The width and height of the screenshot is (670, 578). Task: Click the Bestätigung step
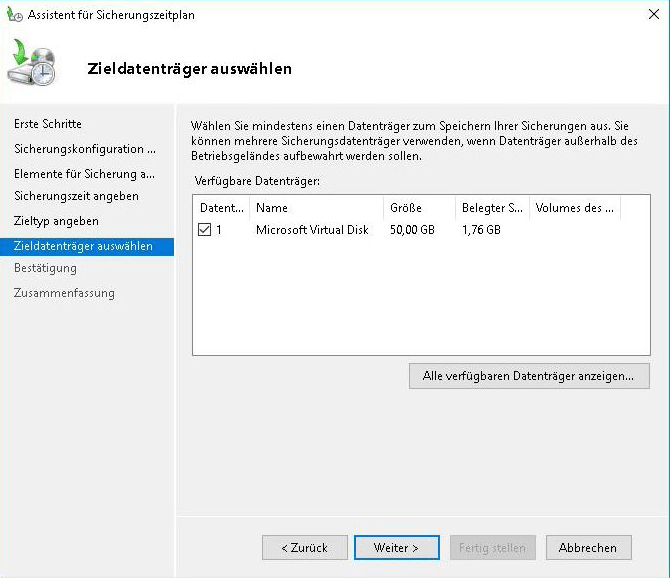(x=45, y=268)
